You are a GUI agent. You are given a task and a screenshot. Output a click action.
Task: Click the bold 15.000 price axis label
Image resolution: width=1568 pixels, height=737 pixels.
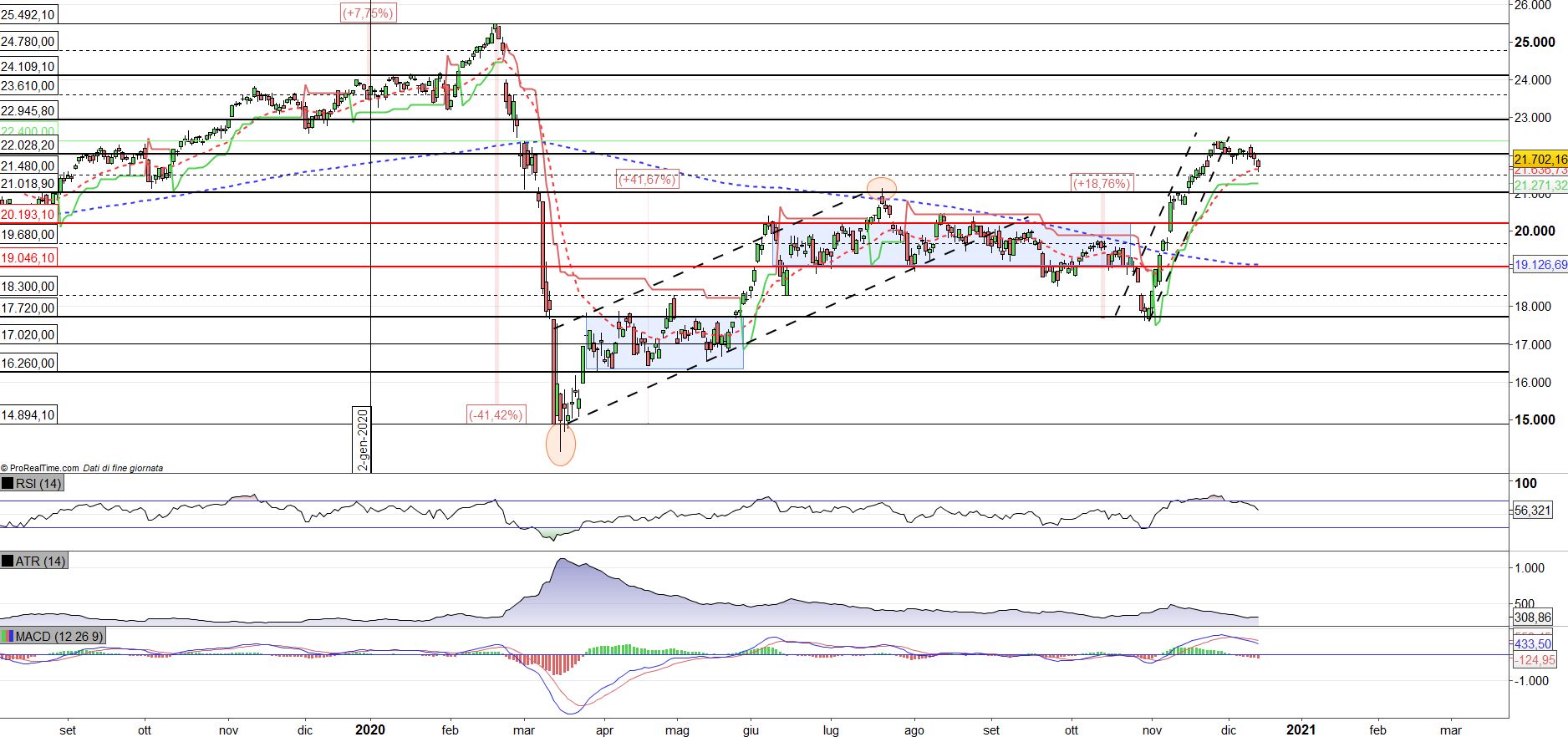pyautogui.click(x=1535, y=420)
